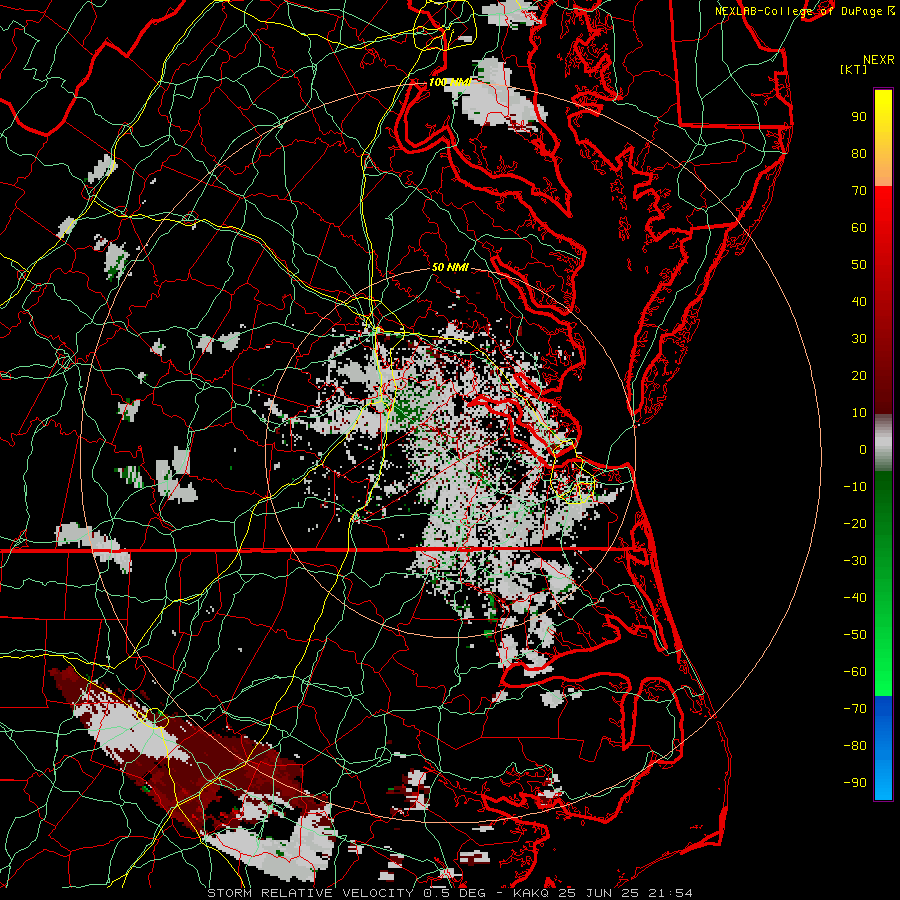The width and height of the screenshot is (900, 900).
Task: Click the -80 legend value
Action: pyautogui.click(x=855, y=746)
